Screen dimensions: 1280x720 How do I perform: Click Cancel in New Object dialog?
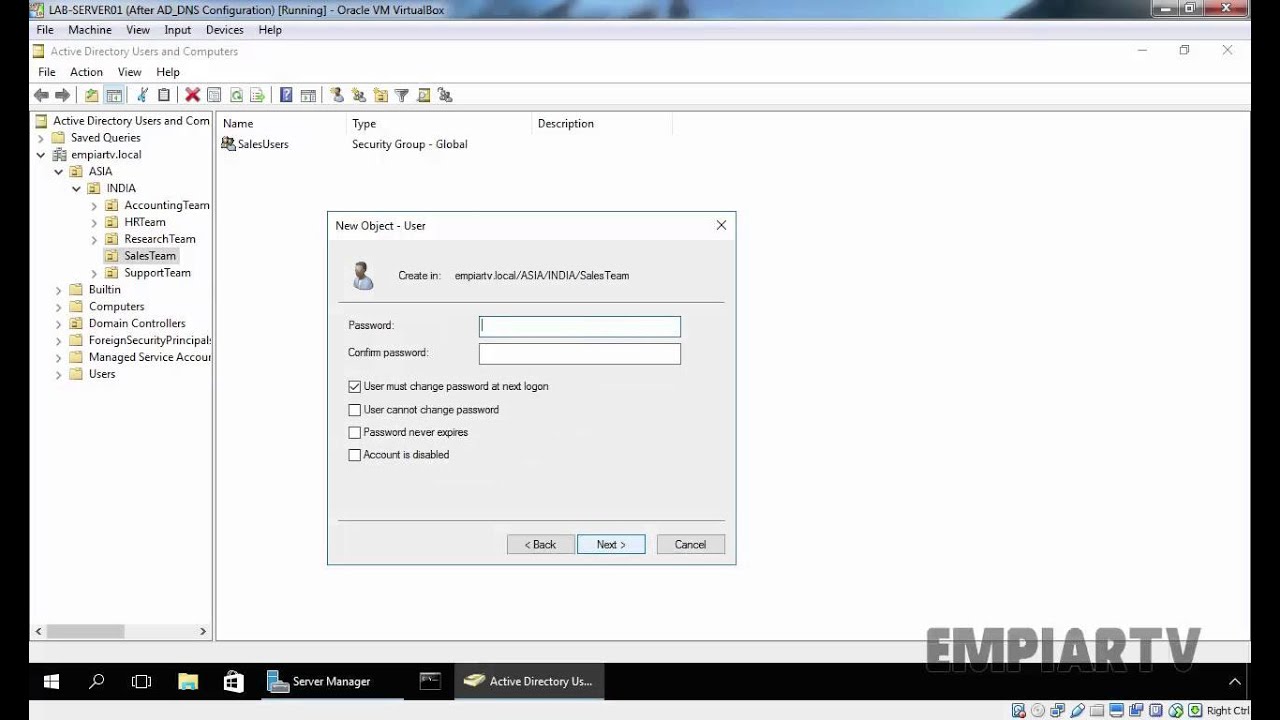(x=690, y=545)
